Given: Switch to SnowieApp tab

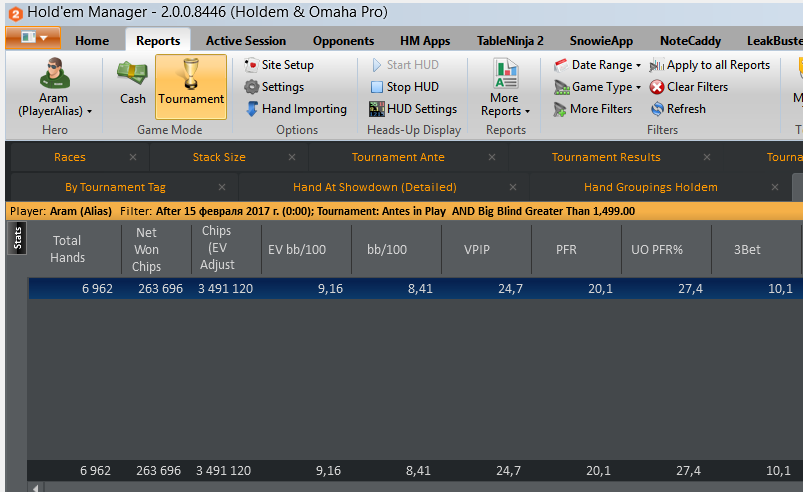Looking at the screenshot, I should [x=601, y=41].
